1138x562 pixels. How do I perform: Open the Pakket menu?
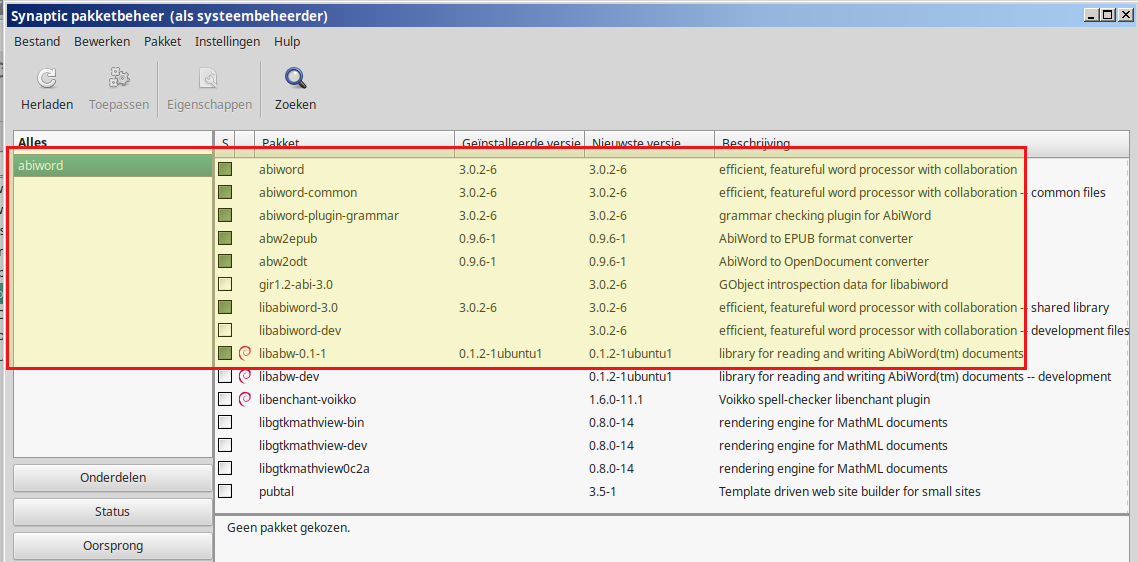(x=163, y=41)
